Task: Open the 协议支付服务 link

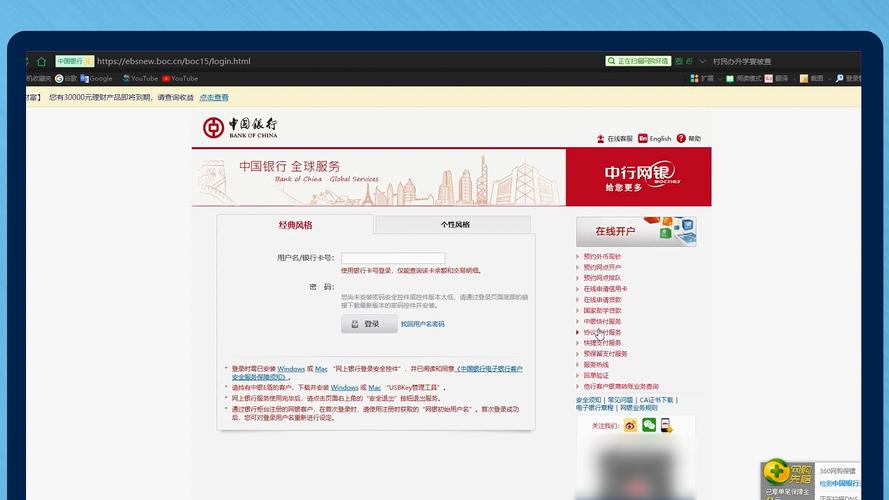Action: pyautogui.click(x=602, y=332)
